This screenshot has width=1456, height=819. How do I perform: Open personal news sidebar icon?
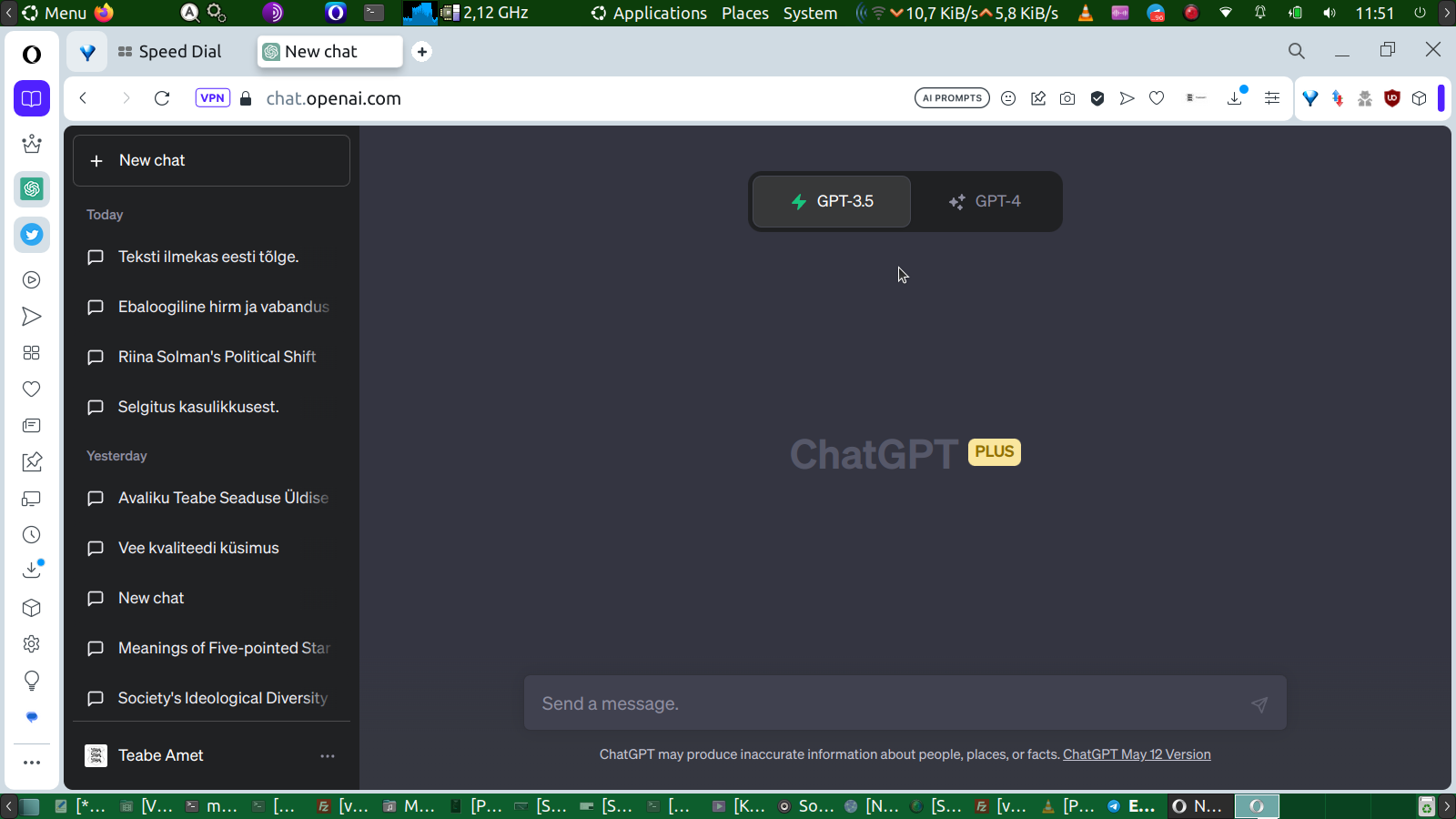pos(32,426)
